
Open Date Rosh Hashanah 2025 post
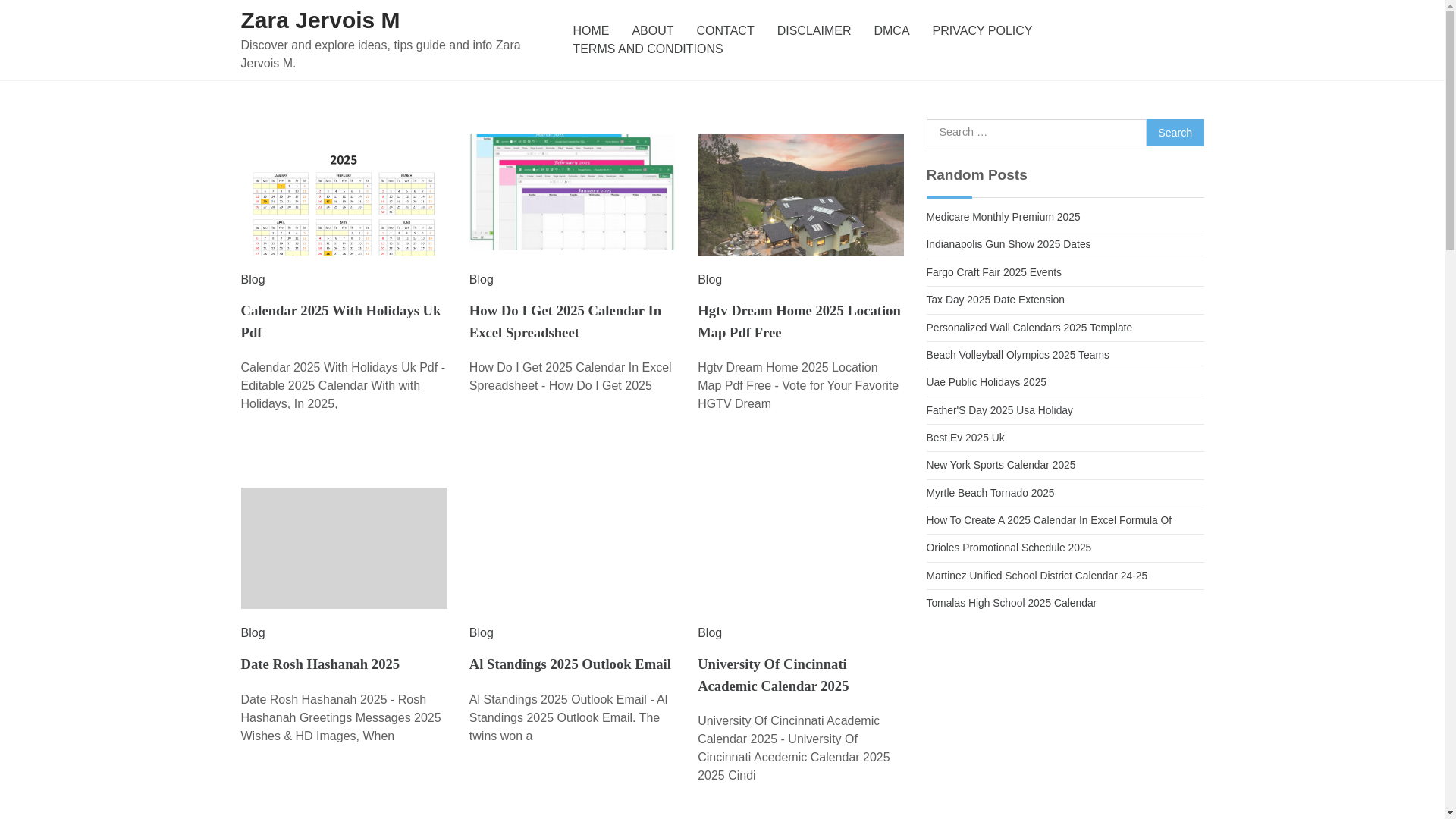pyautogui.click(x=320, y=664)
